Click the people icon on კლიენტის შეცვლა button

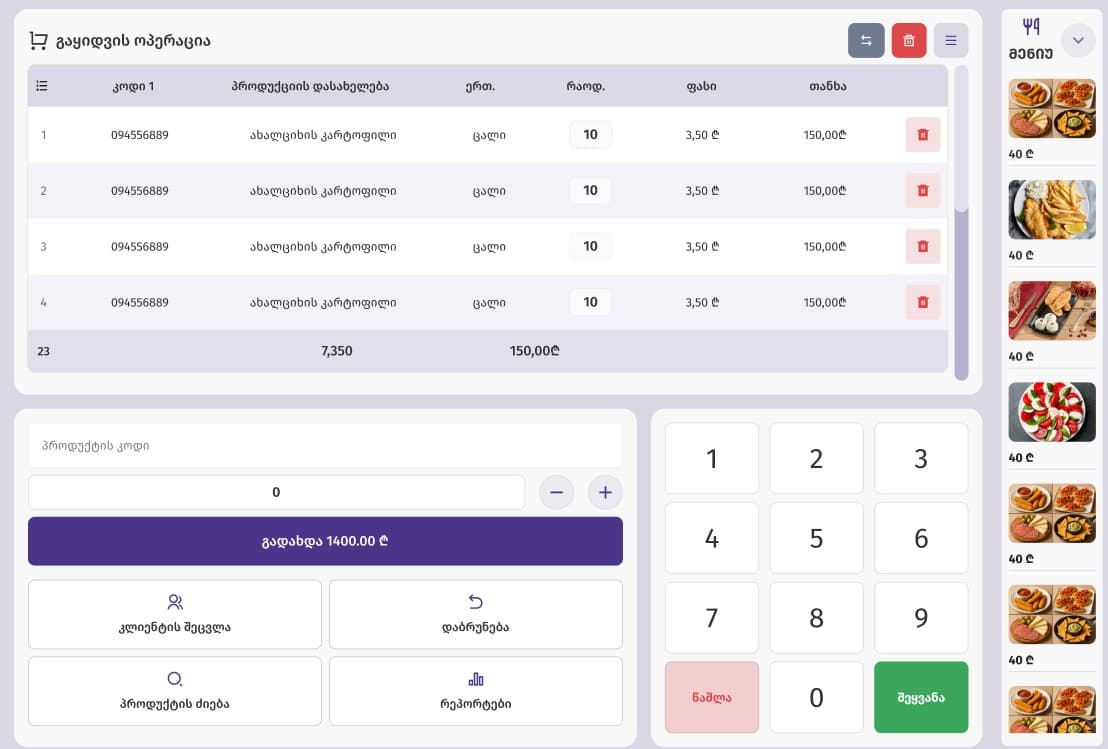coord(175,602)
